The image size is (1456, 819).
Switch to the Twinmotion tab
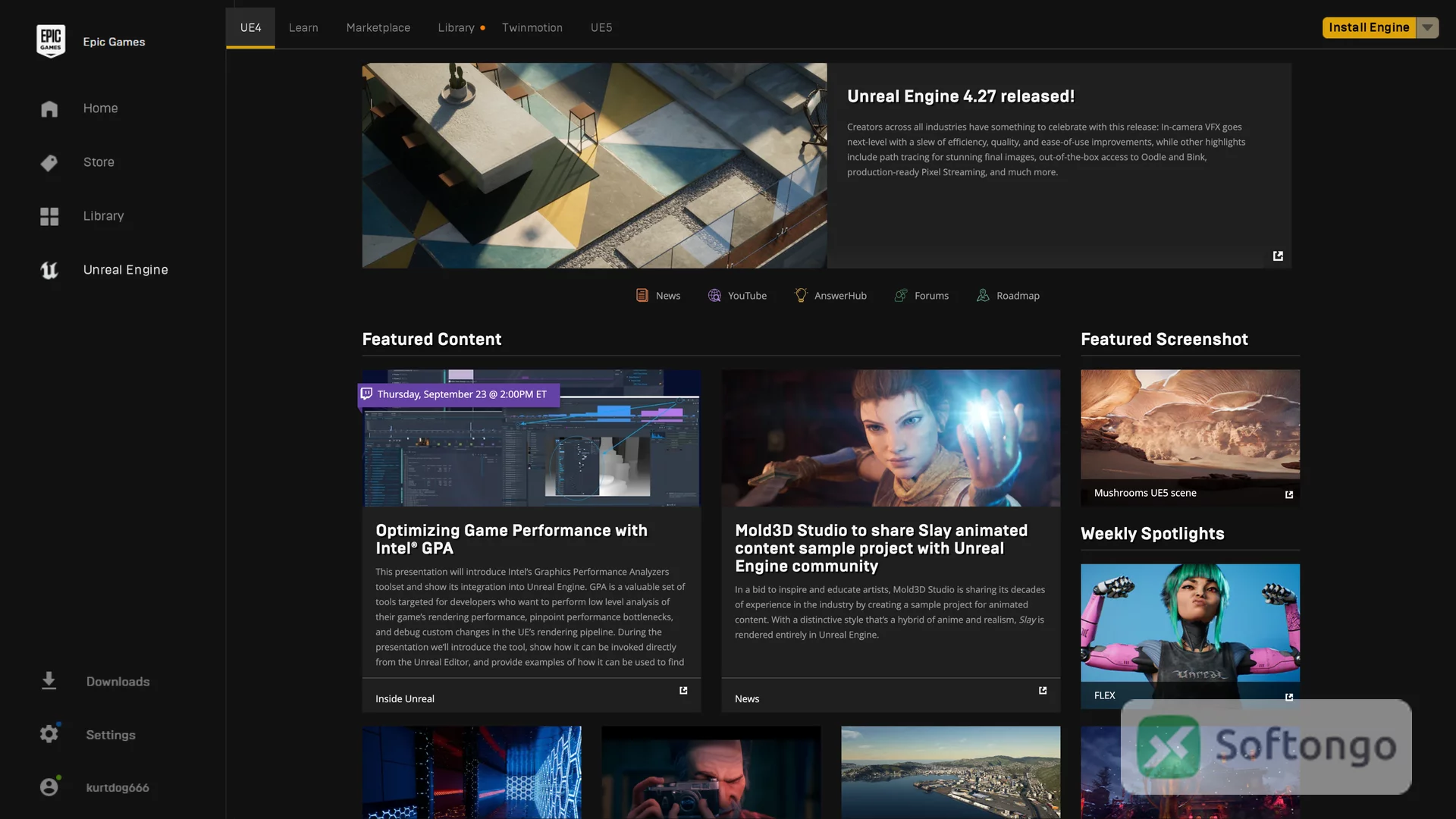tap(532, 27)
